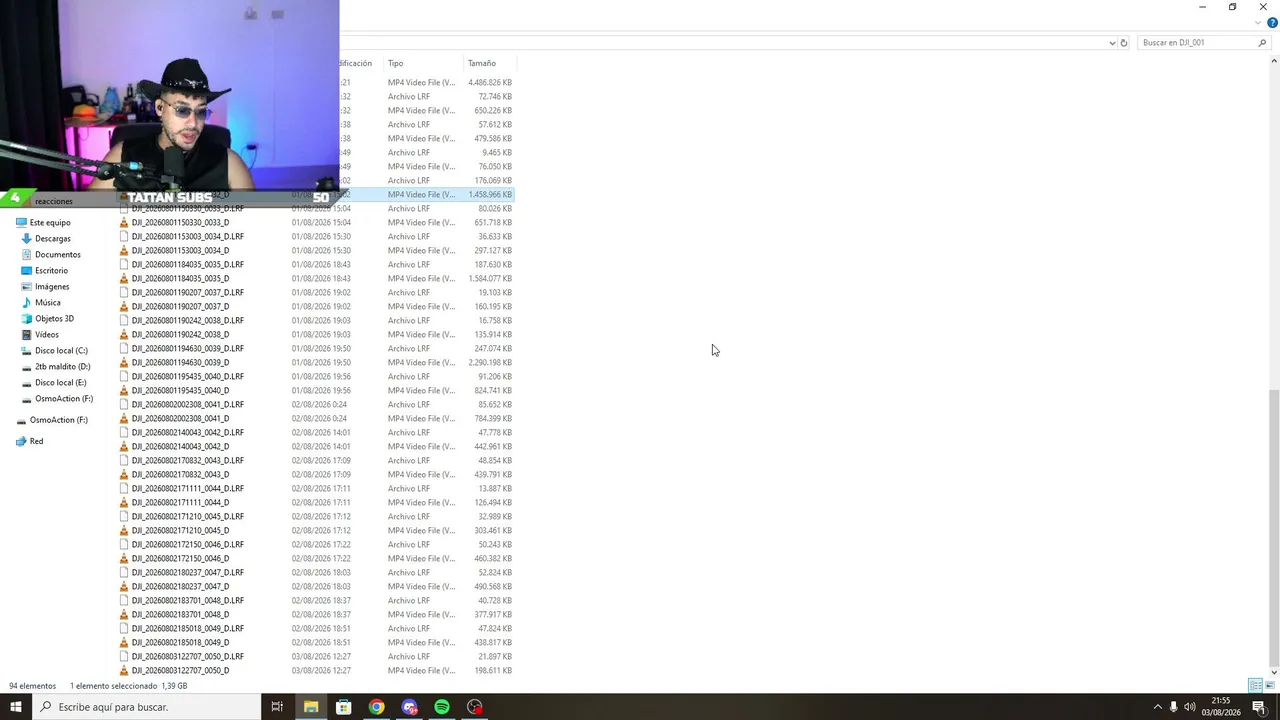The height and width of the screenshot is (720, 1280).
Task: Open the Descargas folder in the sidebar
Action: pyautogui.click(x=53, y=239)
